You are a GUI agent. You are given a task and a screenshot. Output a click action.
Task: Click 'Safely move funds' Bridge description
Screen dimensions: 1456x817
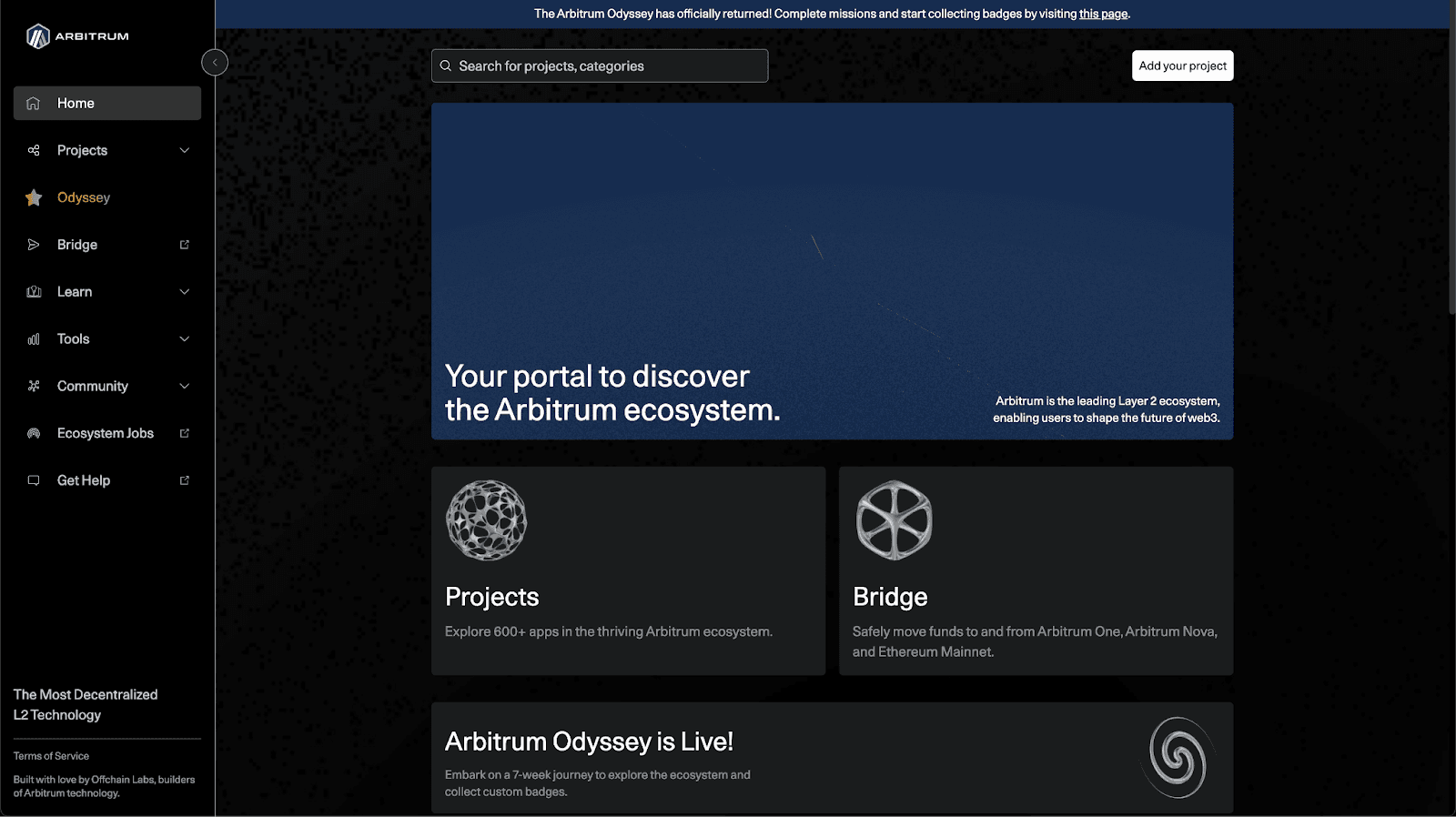[1035, 641]
